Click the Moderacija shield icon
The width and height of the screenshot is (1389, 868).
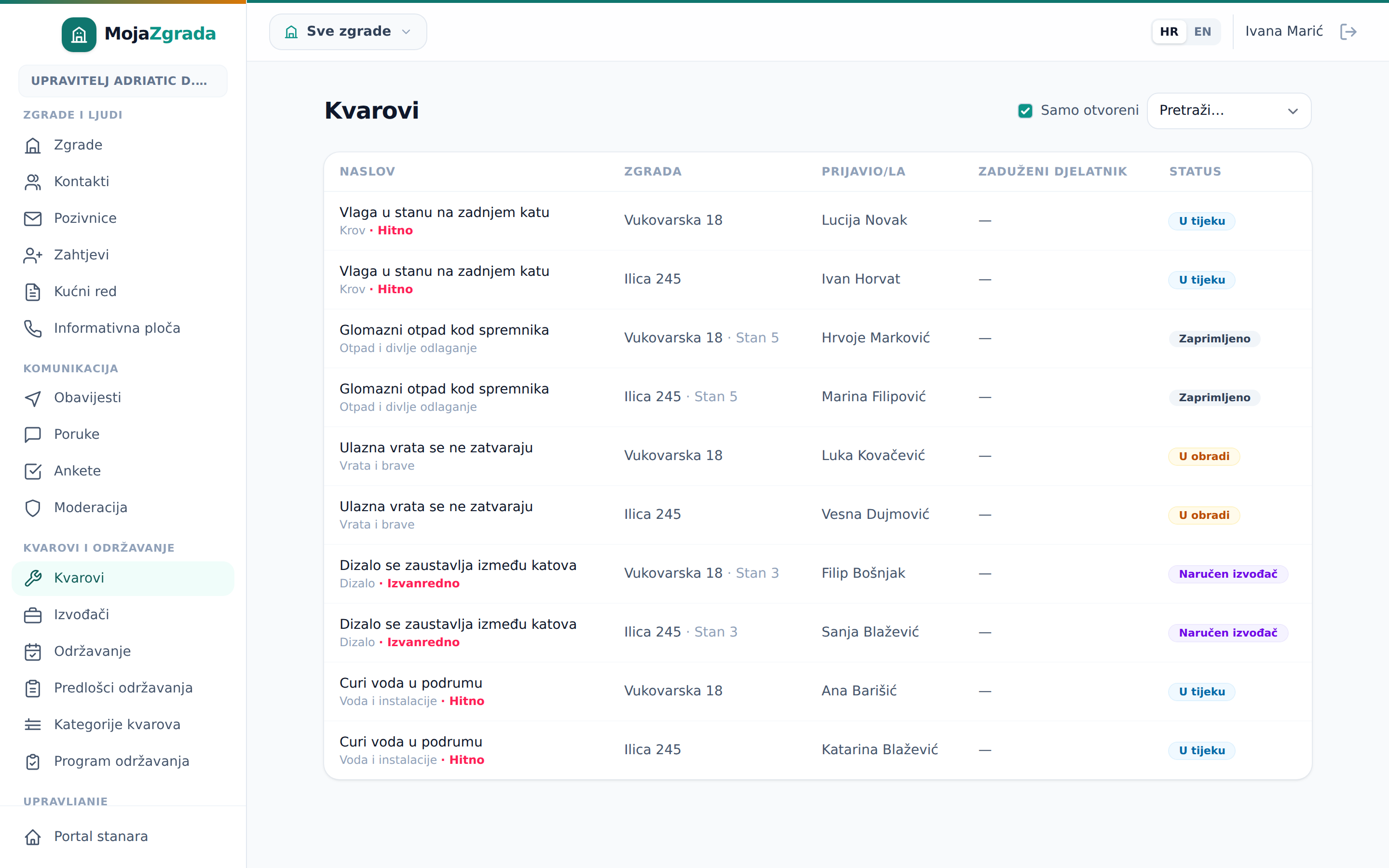tap(33, 508)
